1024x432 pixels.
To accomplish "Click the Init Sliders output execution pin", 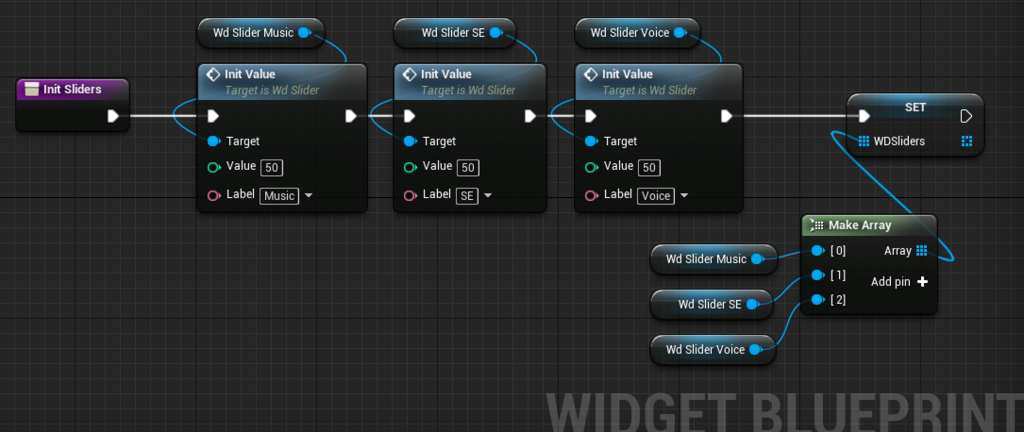I will 114,116.
